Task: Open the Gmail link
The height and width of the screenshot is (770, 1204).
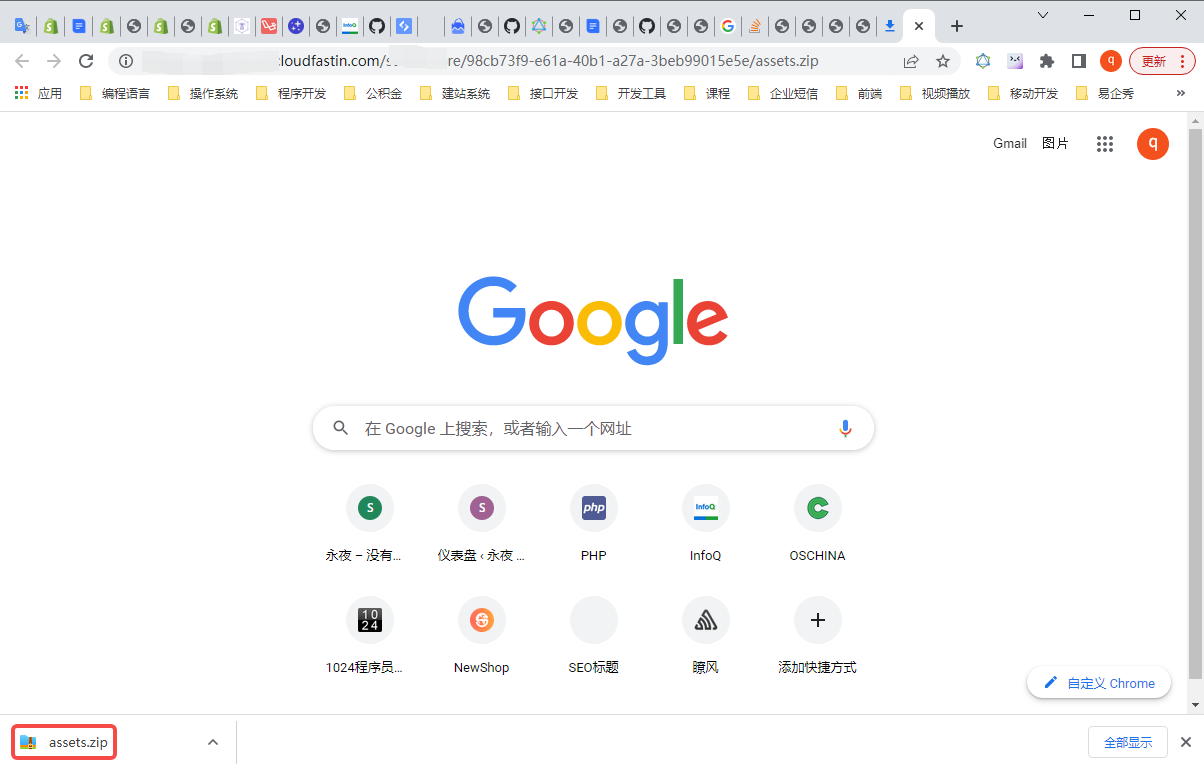Action: tap(1010, 143)
